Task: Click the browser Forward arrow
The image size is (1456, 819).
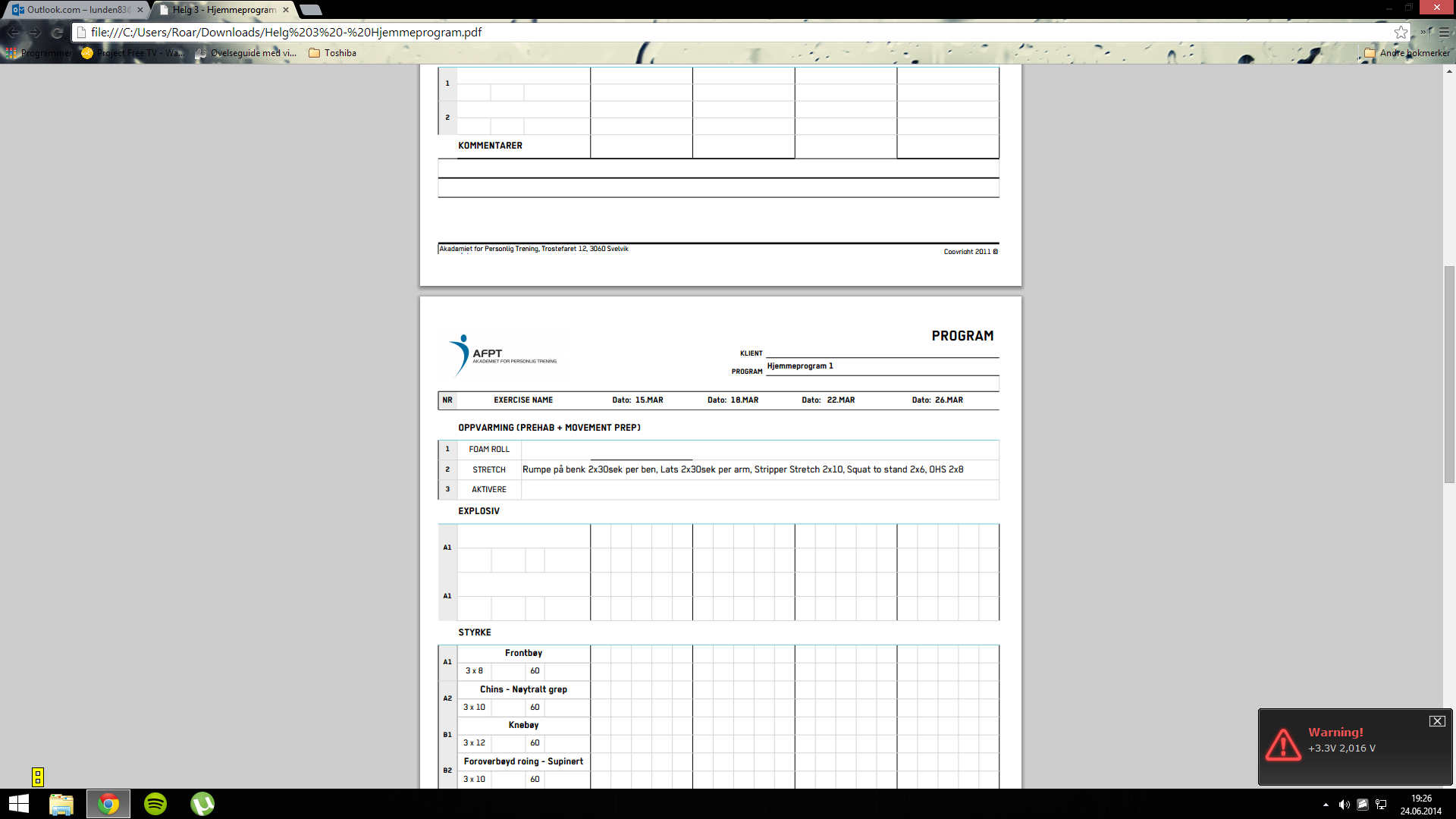Action: point(35,33)
